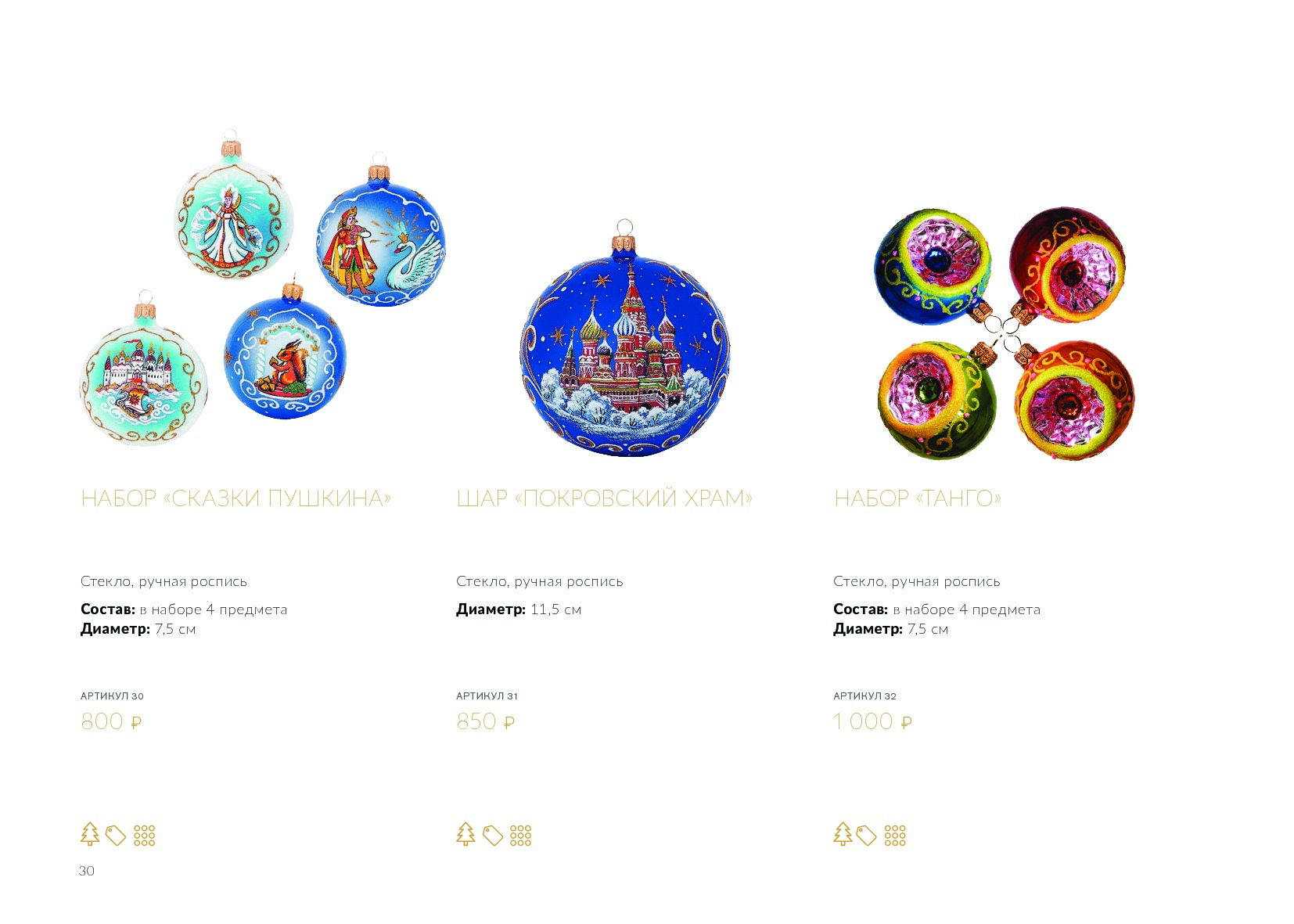Click the page number 30
This screenshot has height=924, width=1294.
[87, 871]
